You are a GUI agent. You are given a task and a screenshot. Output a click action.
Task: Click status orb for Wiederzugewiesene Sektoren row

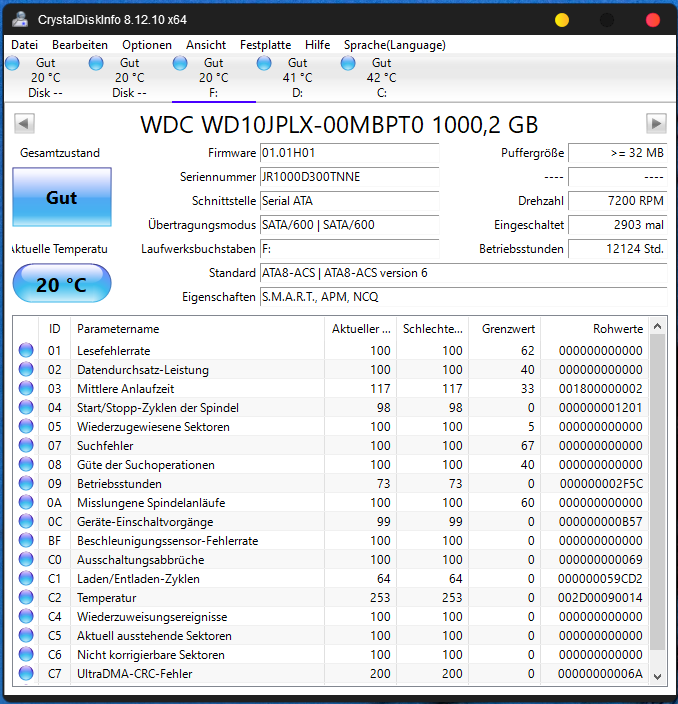click(26, 426)
